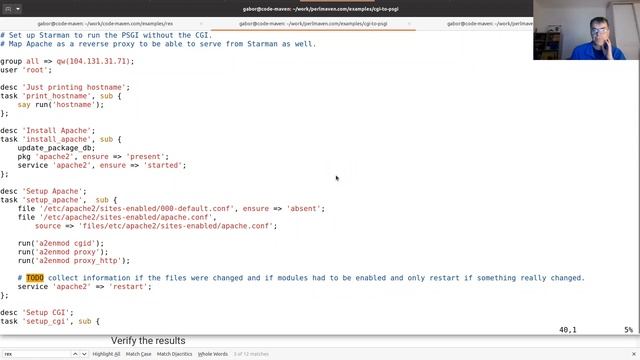Viewport: 640px width, 360px height.
Task: Click the 'a2enmod cgid' run line
Action: pyautogui.click(x=61, y=243)
